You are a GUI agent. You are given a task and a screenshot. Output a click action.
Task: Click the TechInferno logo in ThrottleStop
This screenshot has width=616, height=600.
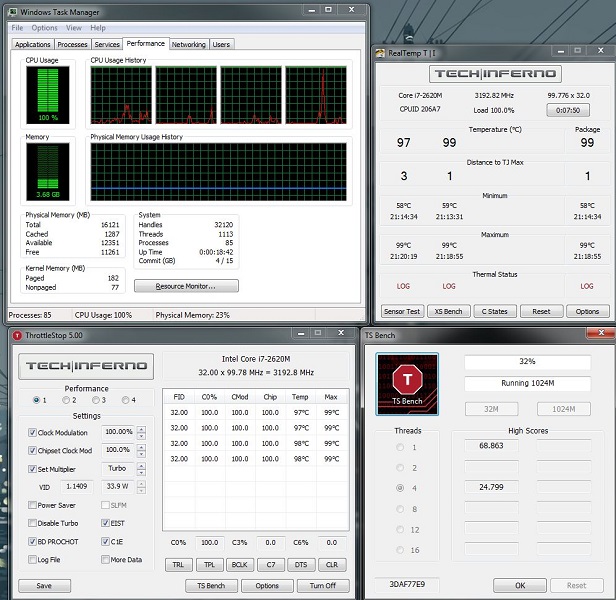[86, 366]
